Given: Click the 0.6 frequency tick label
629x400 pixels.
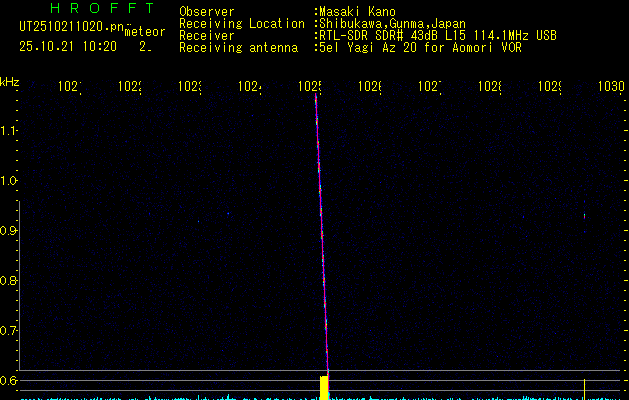Looking at the screenshot, I should click(9, 381).
